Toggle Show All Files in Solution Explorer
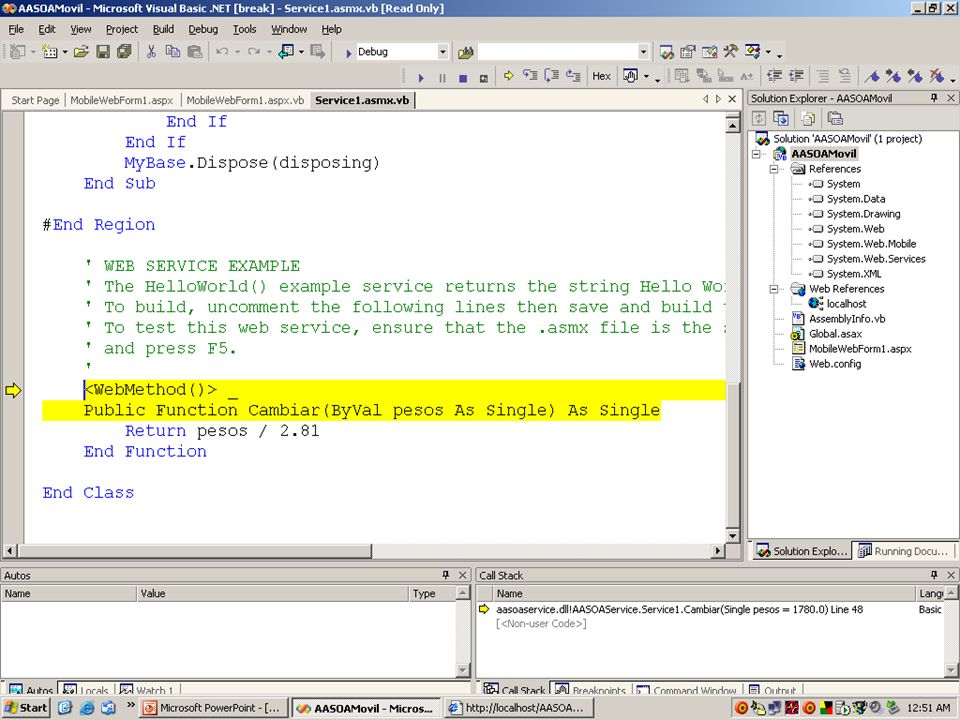Viewport: 960px width, 720px height. [x=809, y=119]
